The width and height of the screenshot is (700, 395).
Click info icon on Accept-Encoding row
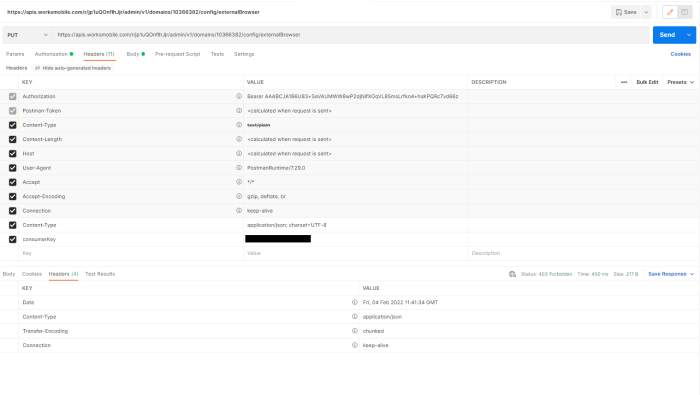[x=239, y=196]
